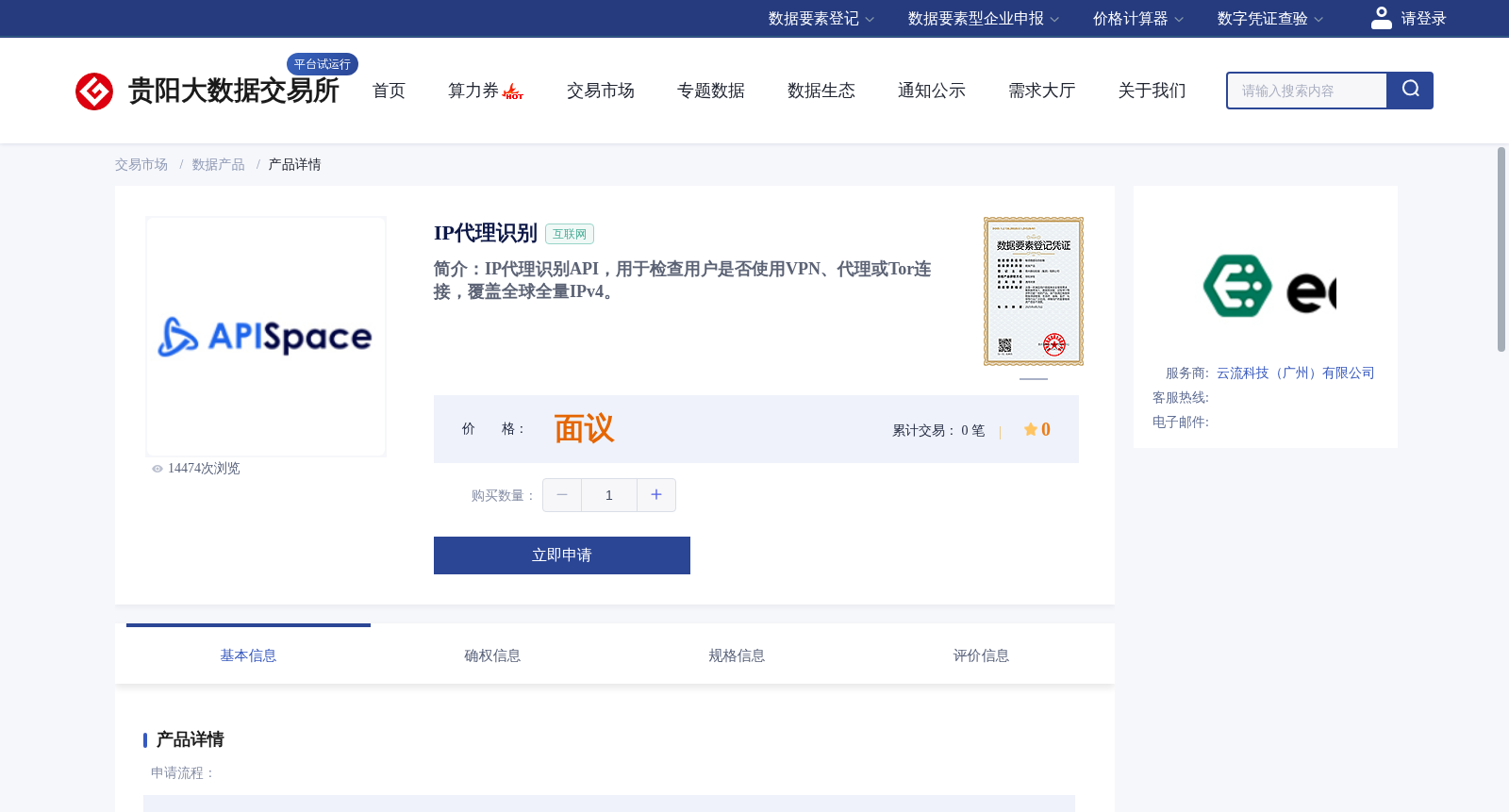Open the 交易市场 navigation item
Image resolution: width=1509 pixels, height=812 pixels.
click(x=601, y=91)
